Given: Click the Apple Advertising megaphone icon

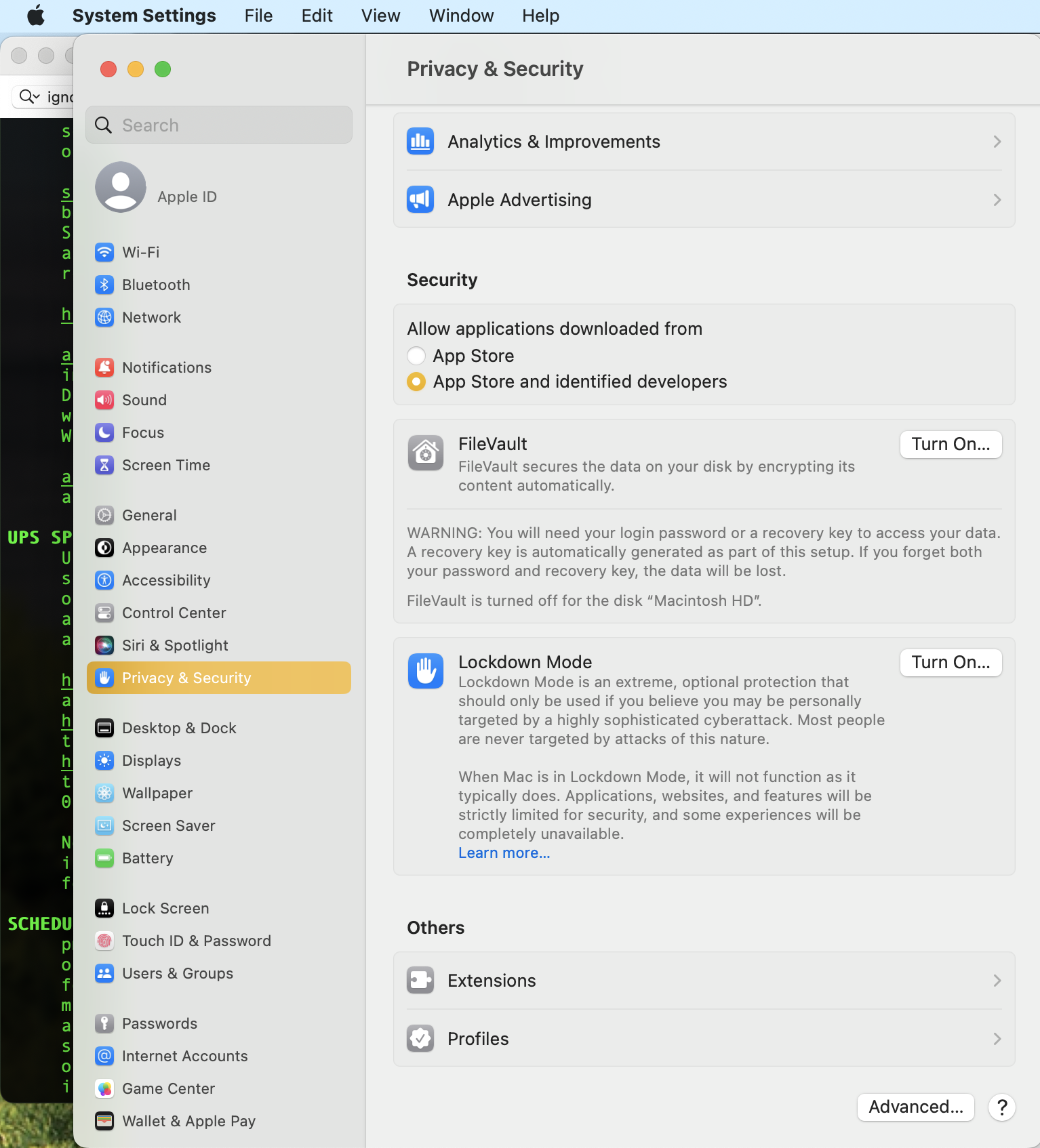Looking at the screenshot, I should coord(420,200).
